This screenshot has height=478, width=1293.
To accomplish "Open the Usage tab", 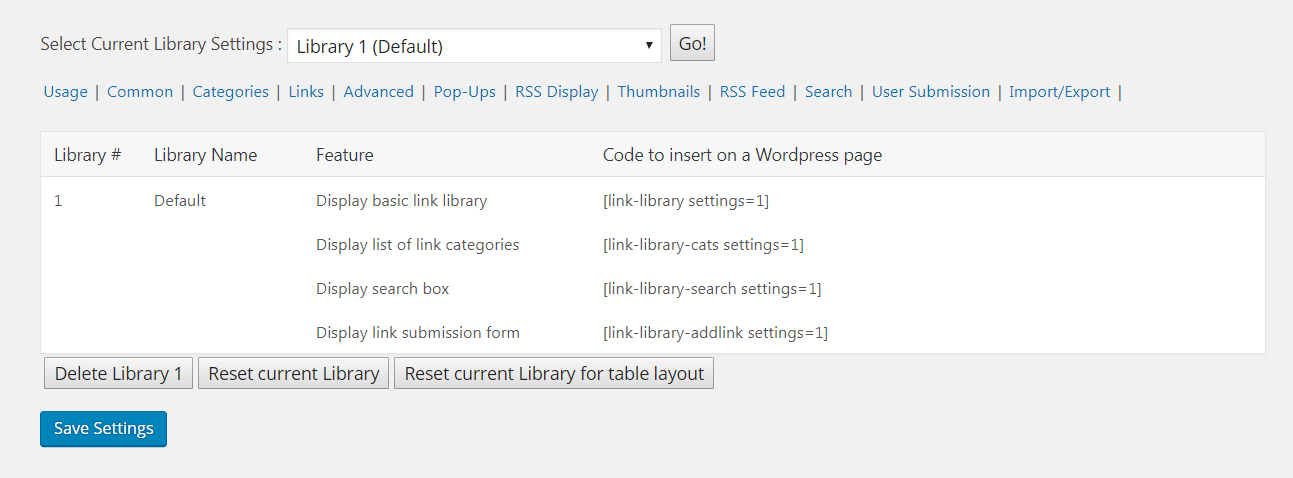I will point(65,92).
